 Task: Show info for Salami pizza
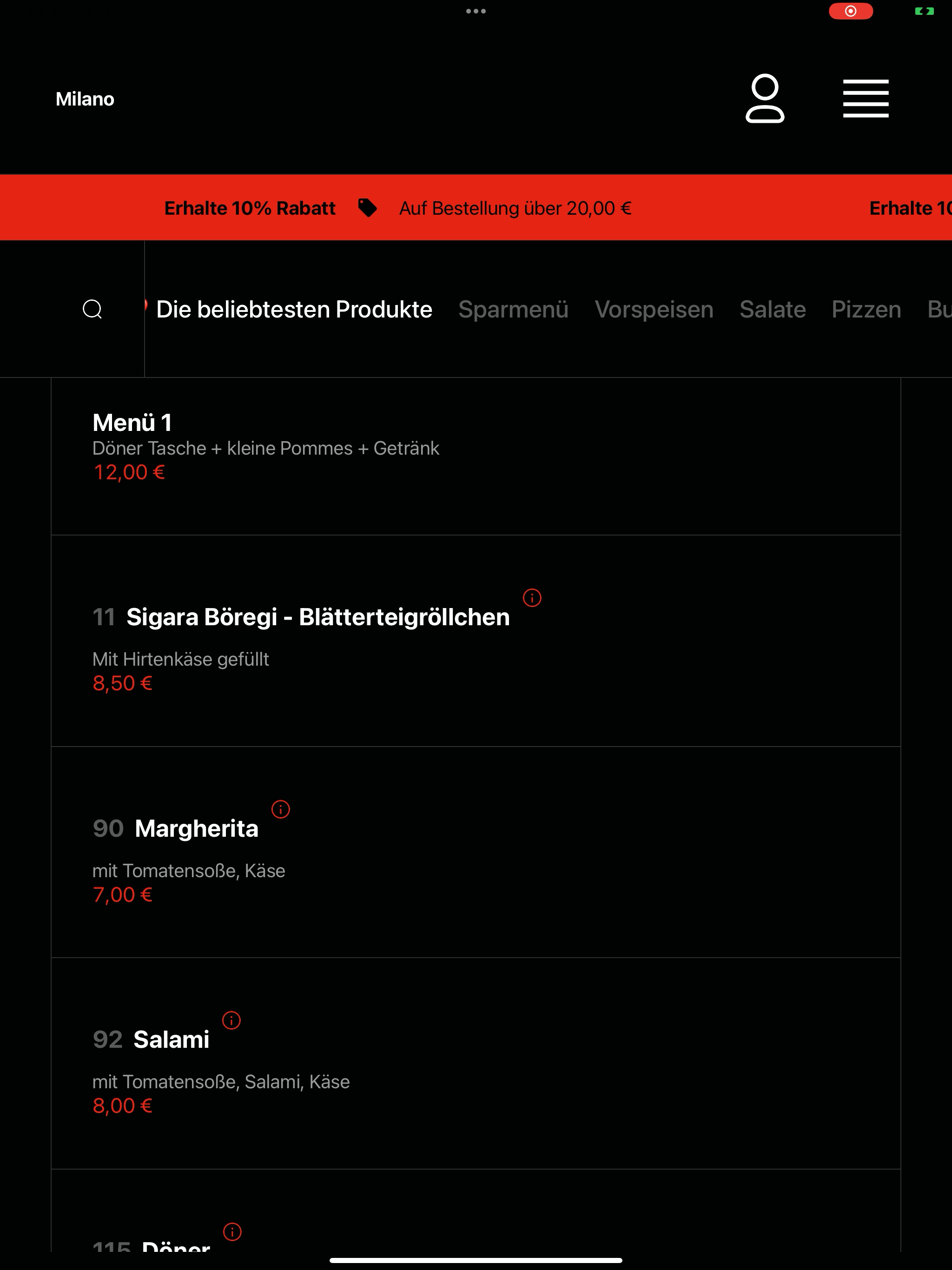231,1020
